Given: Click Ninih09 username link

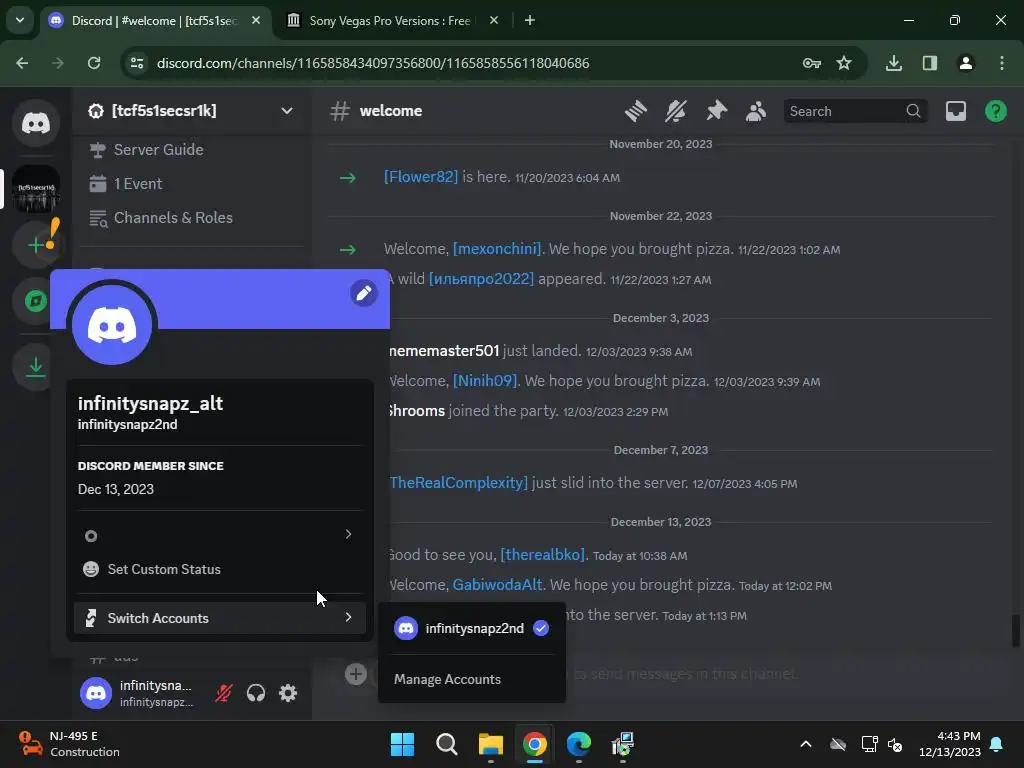Looking at the screenshot, I should tap(485, 381).
